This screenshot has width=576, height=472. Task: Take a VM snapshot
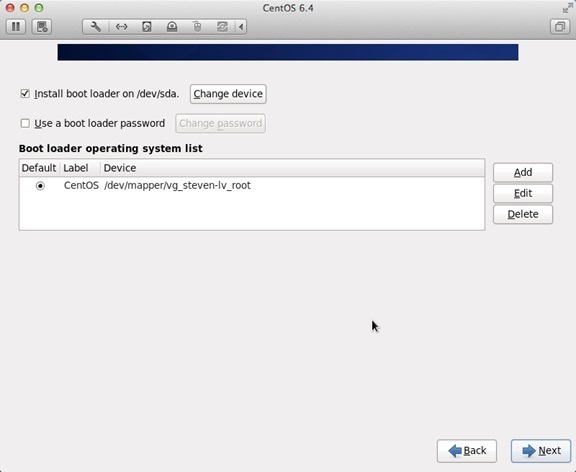point(42,27)
